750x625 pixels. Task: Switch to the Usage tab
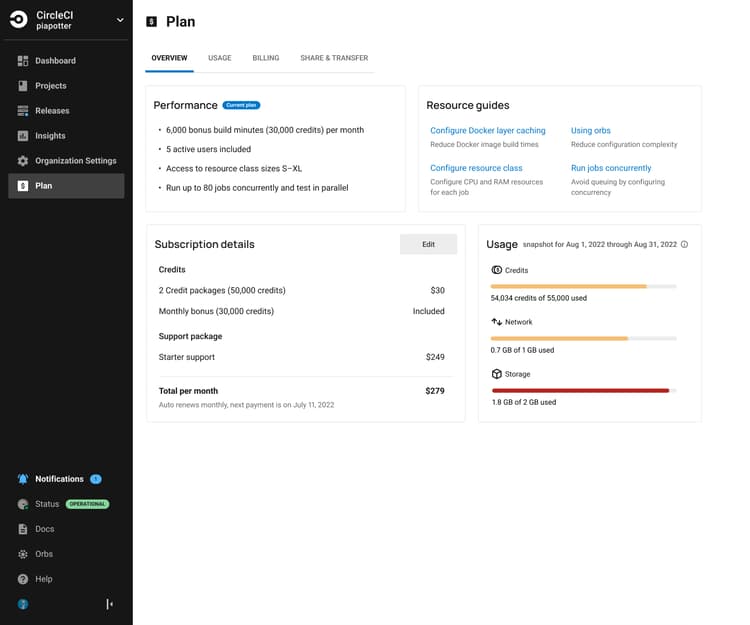tap(219, 58)
